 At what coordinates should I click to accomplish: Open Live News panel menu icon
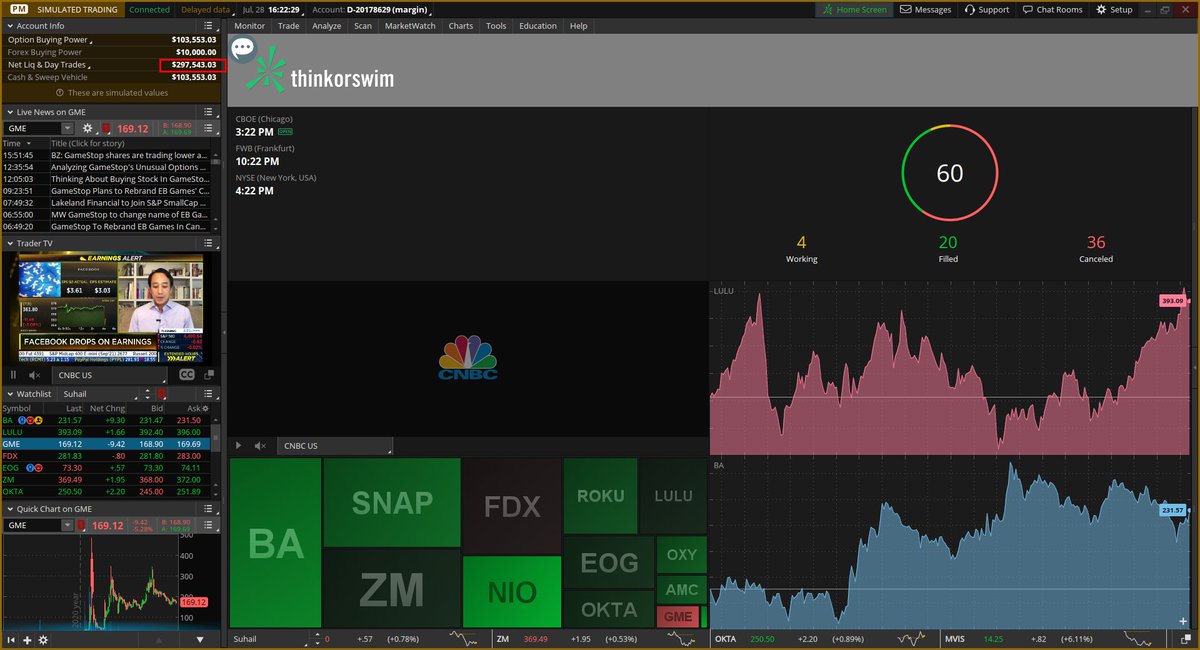208,112
